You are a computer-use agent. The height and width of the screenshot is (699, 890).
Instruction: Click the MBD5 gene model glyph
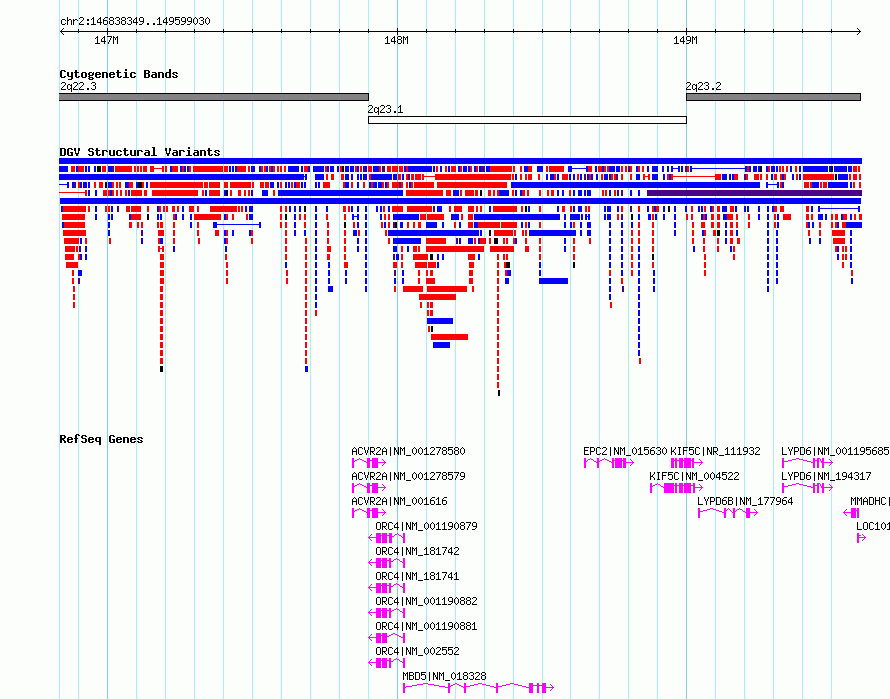click(x=478, y=688)
